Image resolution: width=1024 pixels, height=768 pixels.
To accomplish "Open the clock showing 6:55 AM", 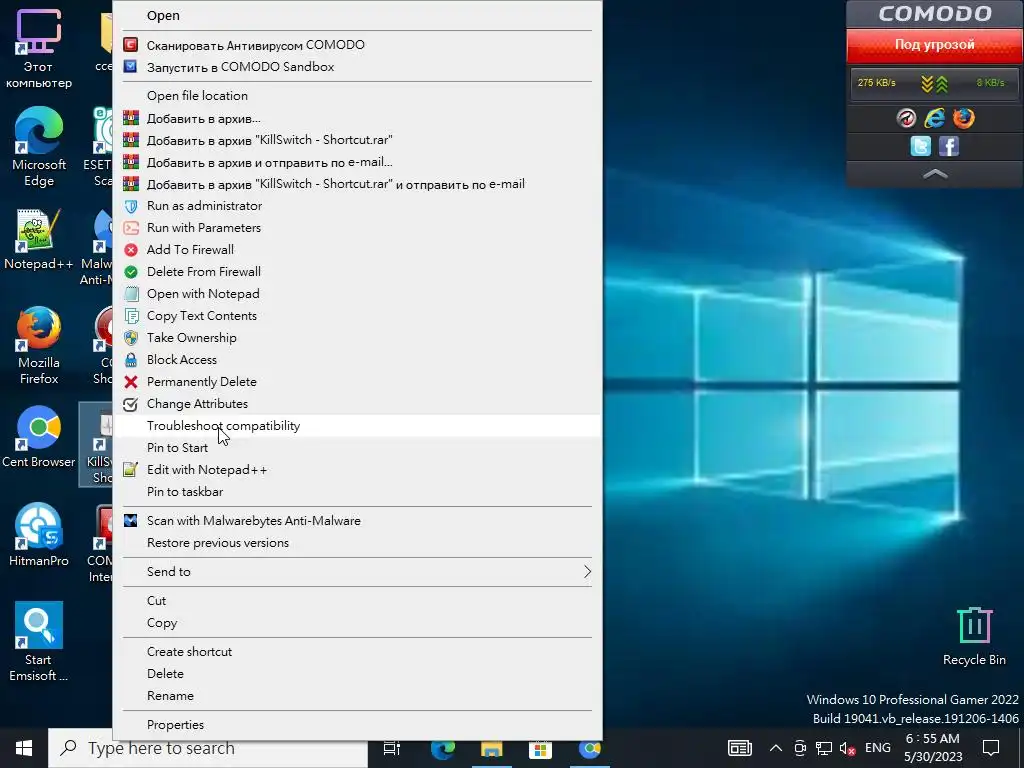I will pos(933,748).
